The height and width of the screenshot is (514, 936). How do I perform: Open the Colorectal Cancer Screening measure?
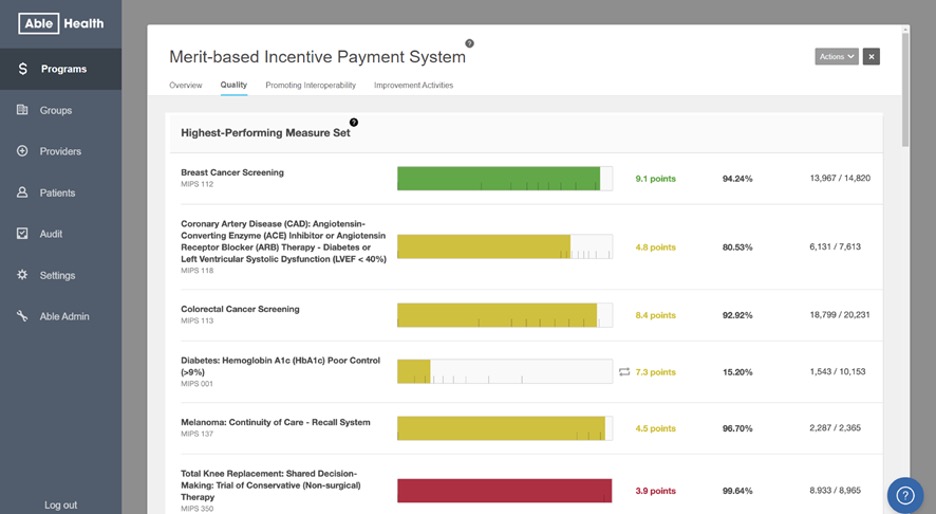point(240,309)
